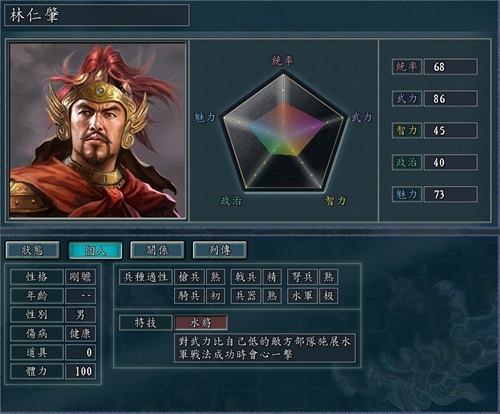500x414 pixels.
Task: Click the 性格 personality value 剛膽
Action: point(81,277)
